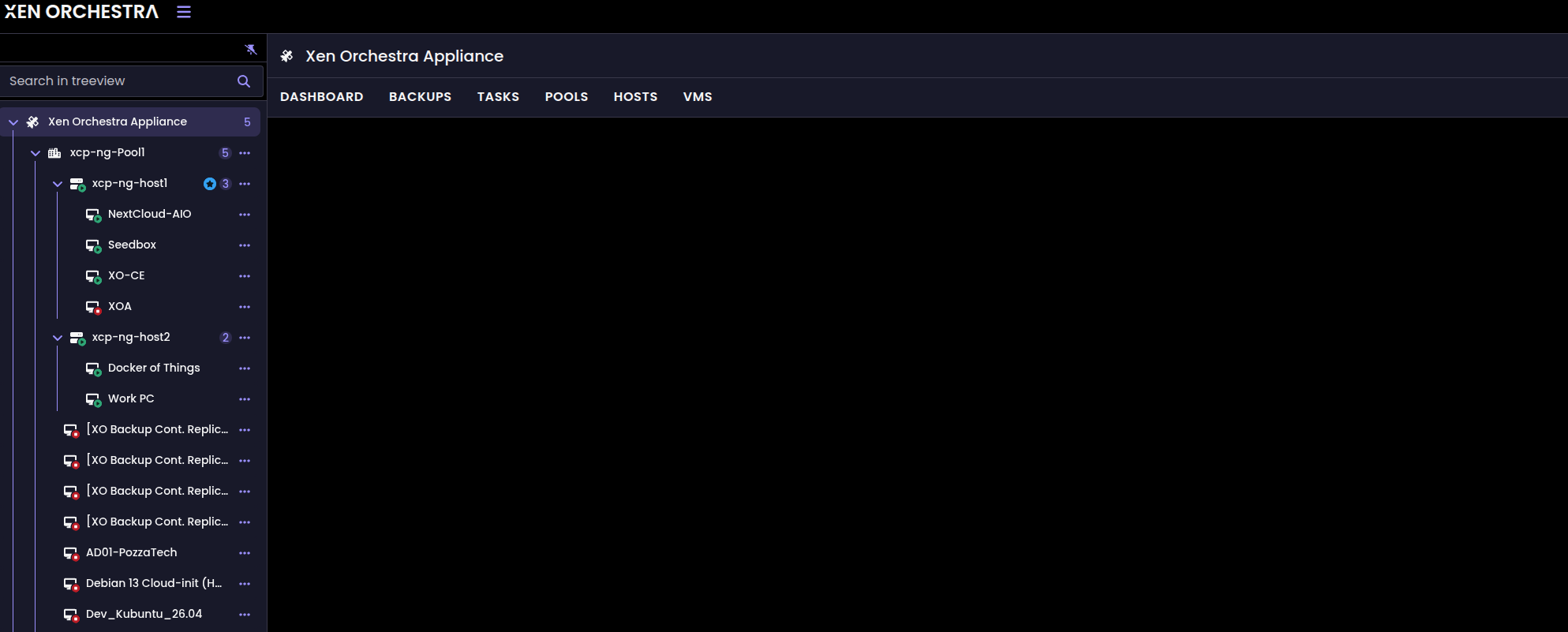Screen dimensions: 1568x632
Task: Click the halted VM icon for AD01-PozzaTech
Action: 71,554
